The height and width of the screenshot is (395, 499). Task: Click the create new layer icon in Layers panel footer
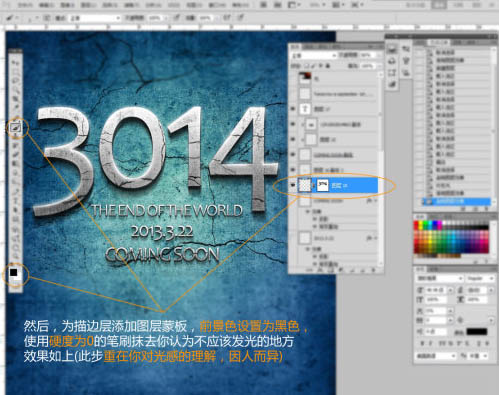363,270
